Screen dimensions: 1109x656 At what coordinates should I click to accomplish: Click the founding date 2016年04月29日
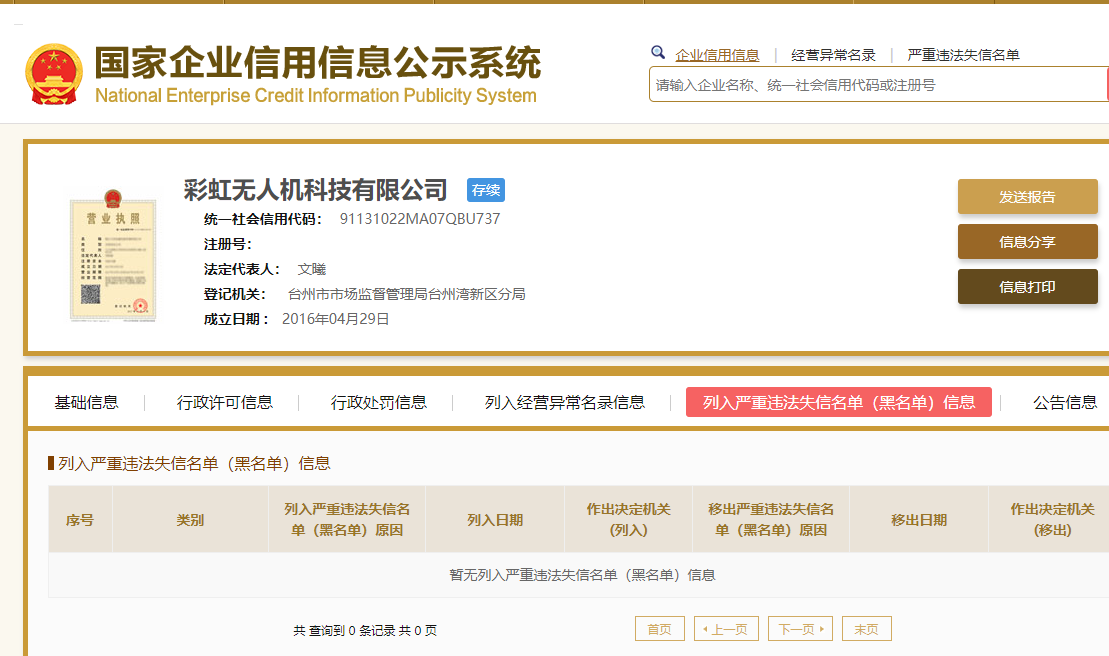point(335,319)
